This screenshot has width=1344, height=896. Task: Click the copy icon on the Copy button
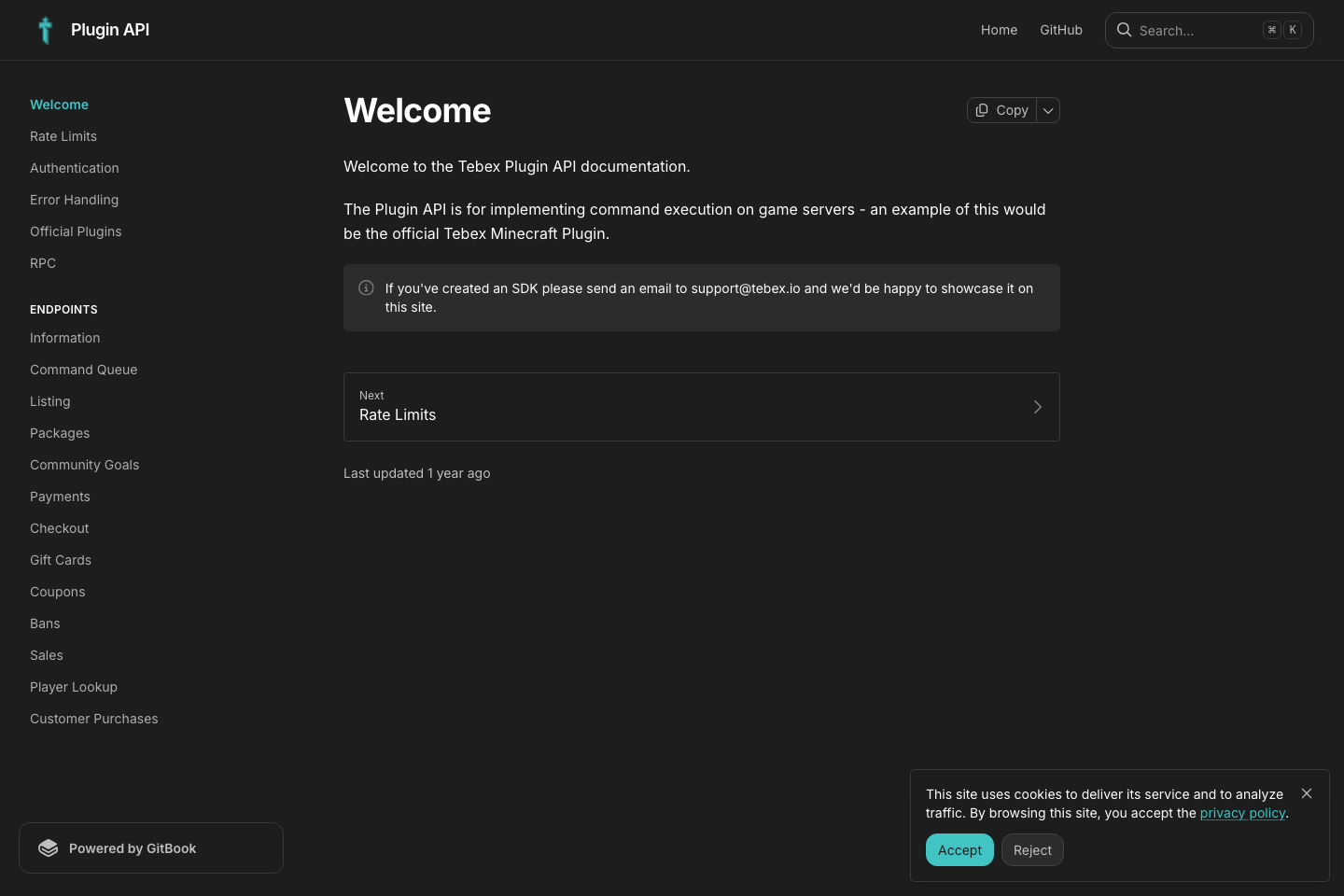[982, 110]
